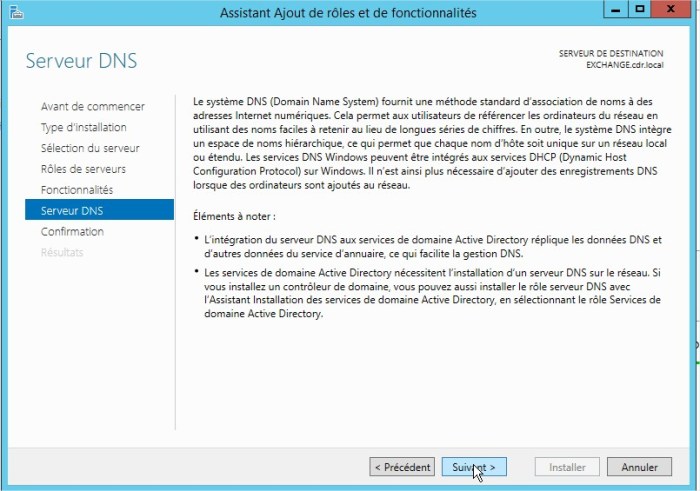Click the wizard icon in the title bar
The height and width of the screenshot is (491, 700).
tap(16, 12)
